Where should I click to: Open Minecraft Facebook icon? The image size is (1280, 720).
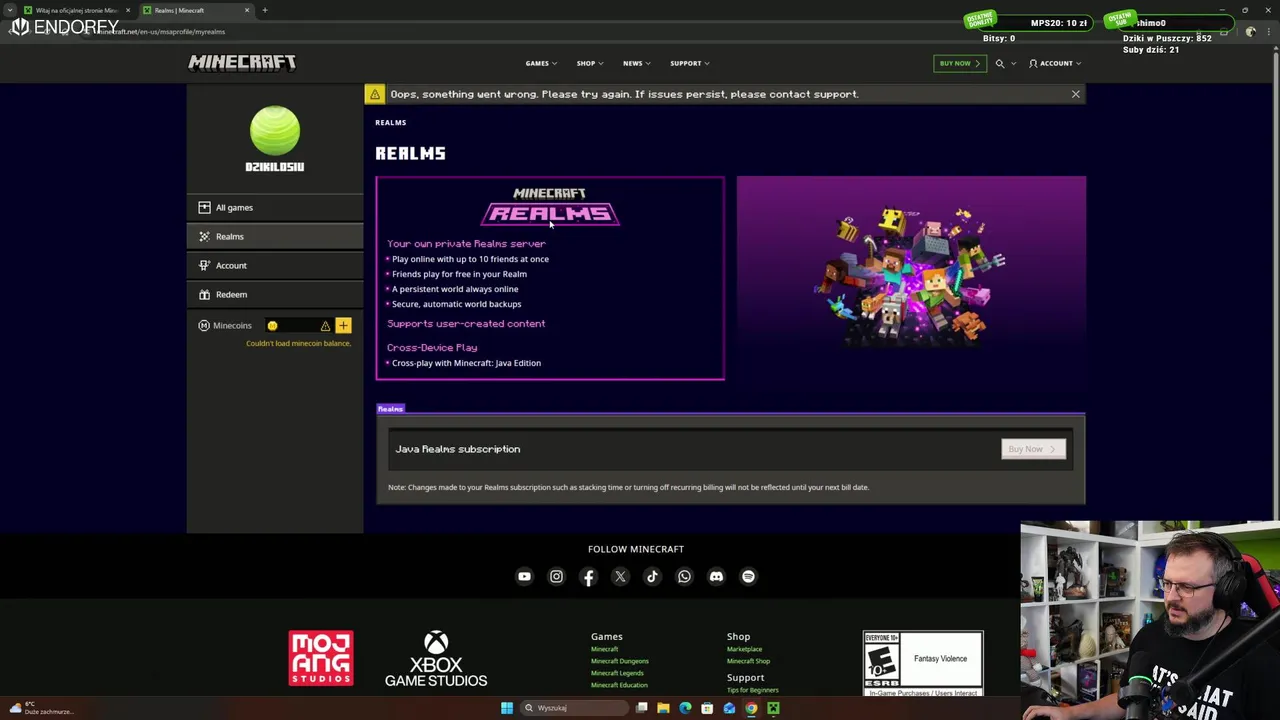point(588,576)
